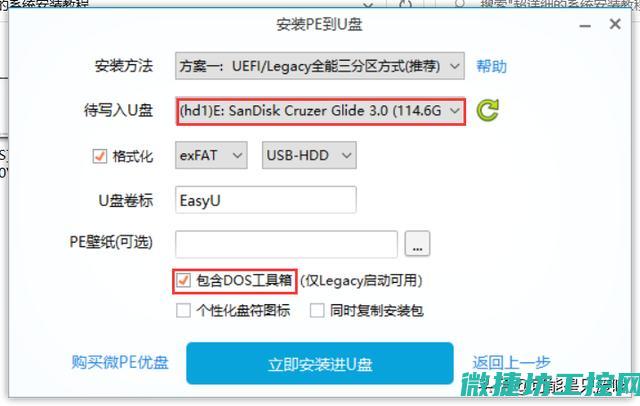Expand the USB-HDD mode dropdown
The width and height of the screenshot is (640, 406).
tap(309, 155)
